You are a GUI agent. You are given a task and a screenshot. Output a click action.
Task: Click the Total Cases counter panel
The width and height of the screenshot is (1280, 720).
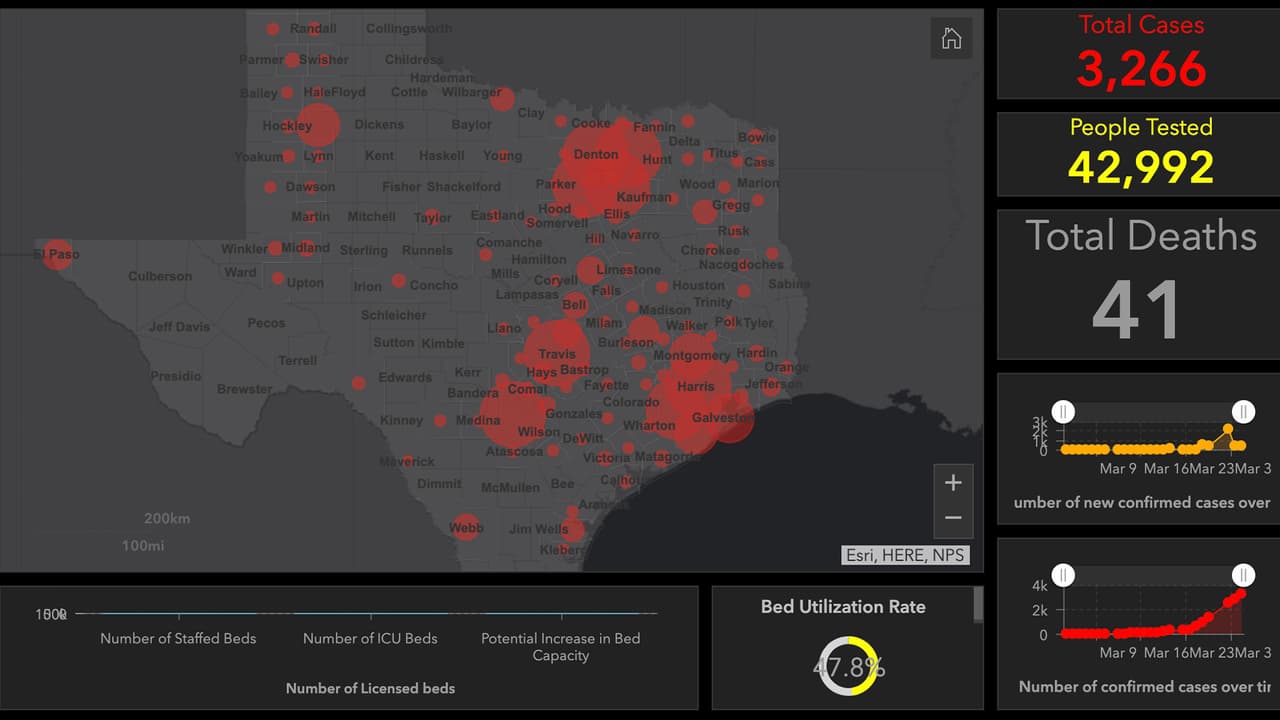pos(1140,52)
